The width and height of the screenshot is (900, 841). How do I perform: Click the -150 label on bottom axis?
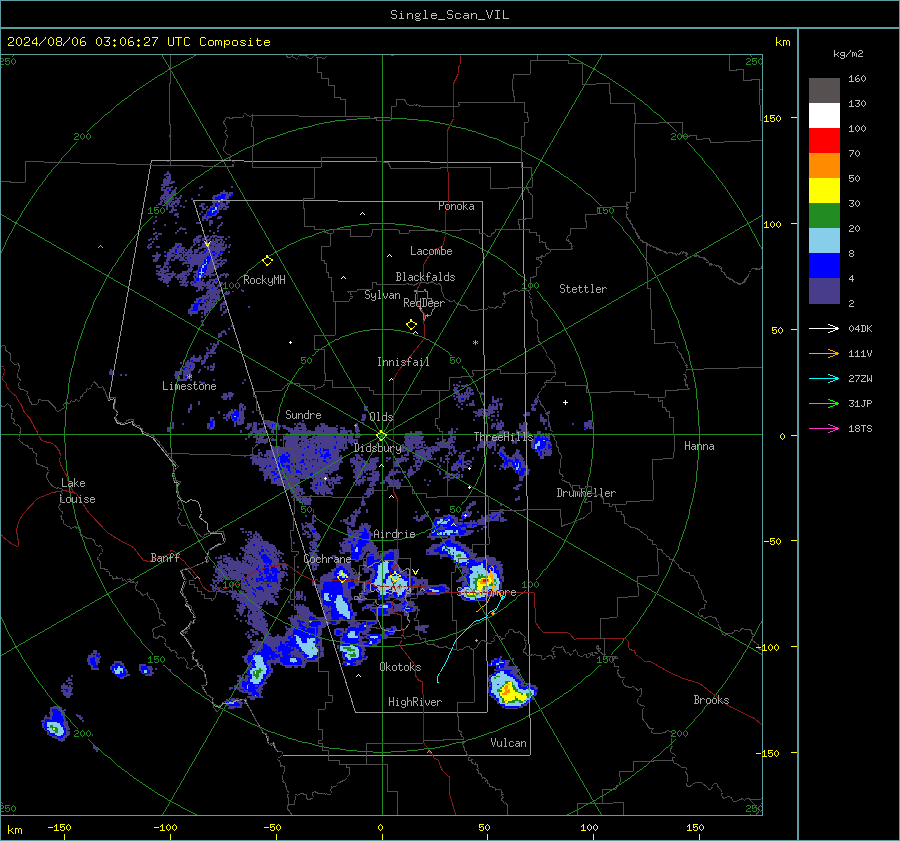point(59,827)
